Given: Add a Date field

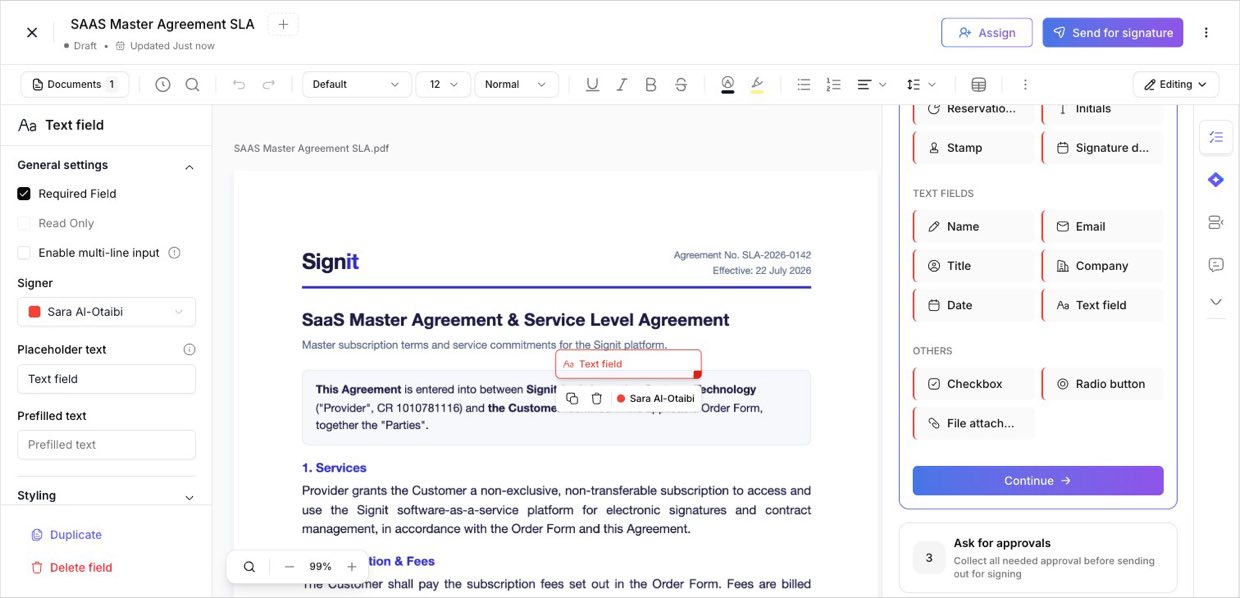Looking at the screenshot, I should point(974,305).
